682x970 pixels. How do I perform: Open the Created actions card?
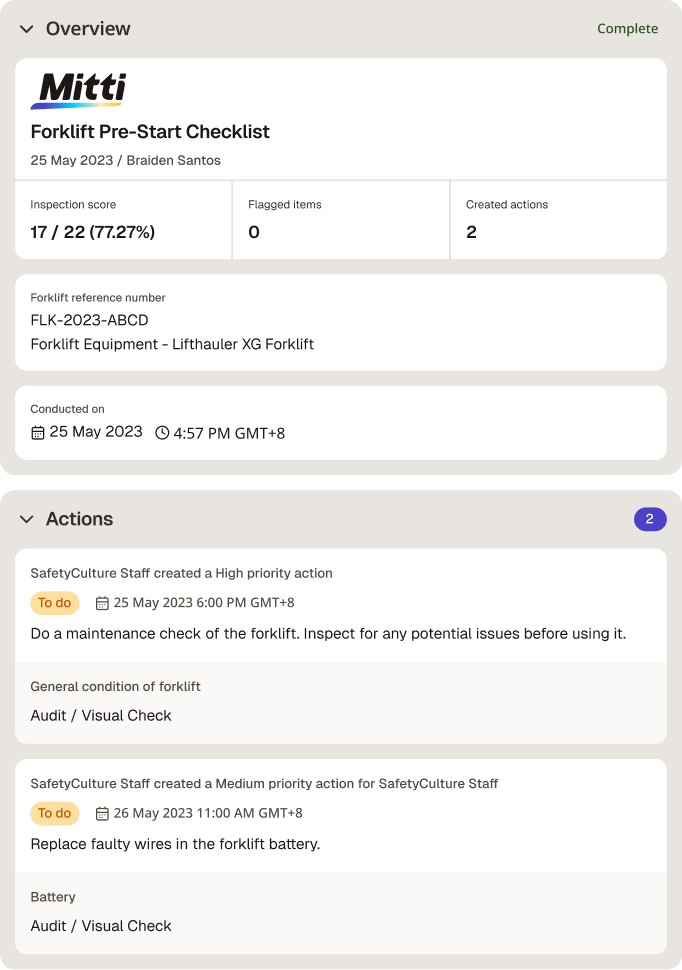coord(559,220)
